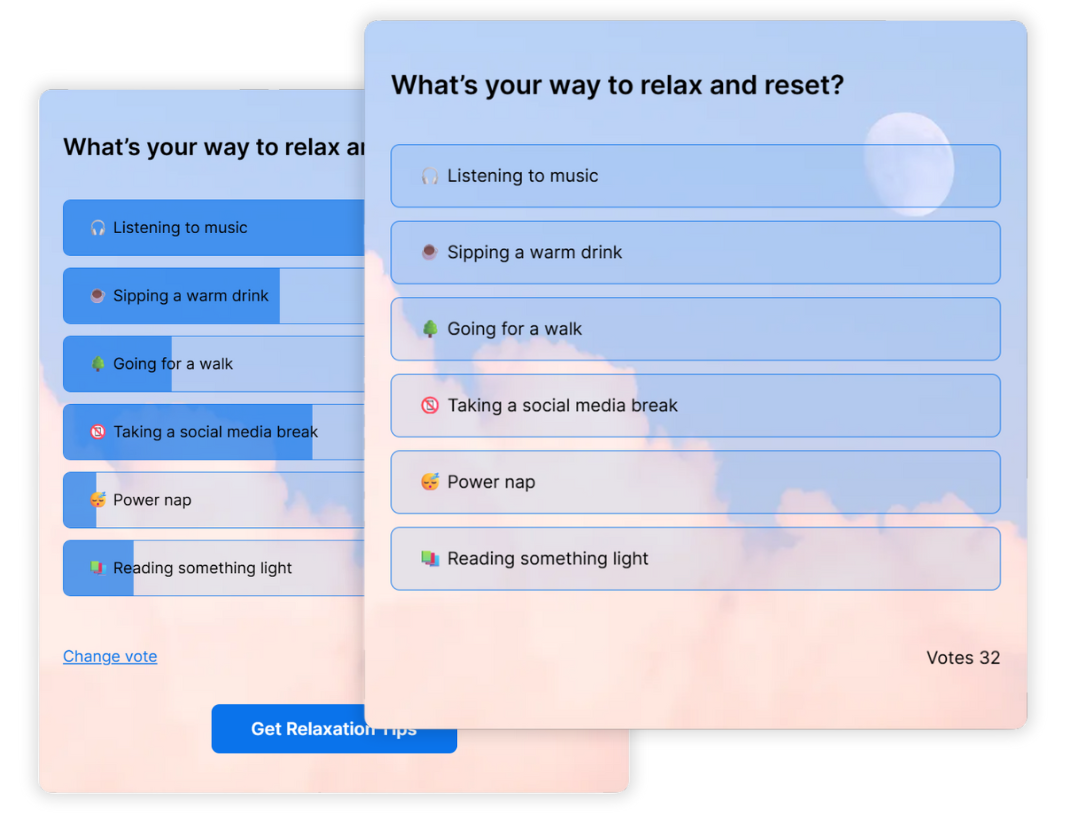1069x819 pixels.
Task: Click the coffee cup icon in the front poll
Action: tap(430, 253)
